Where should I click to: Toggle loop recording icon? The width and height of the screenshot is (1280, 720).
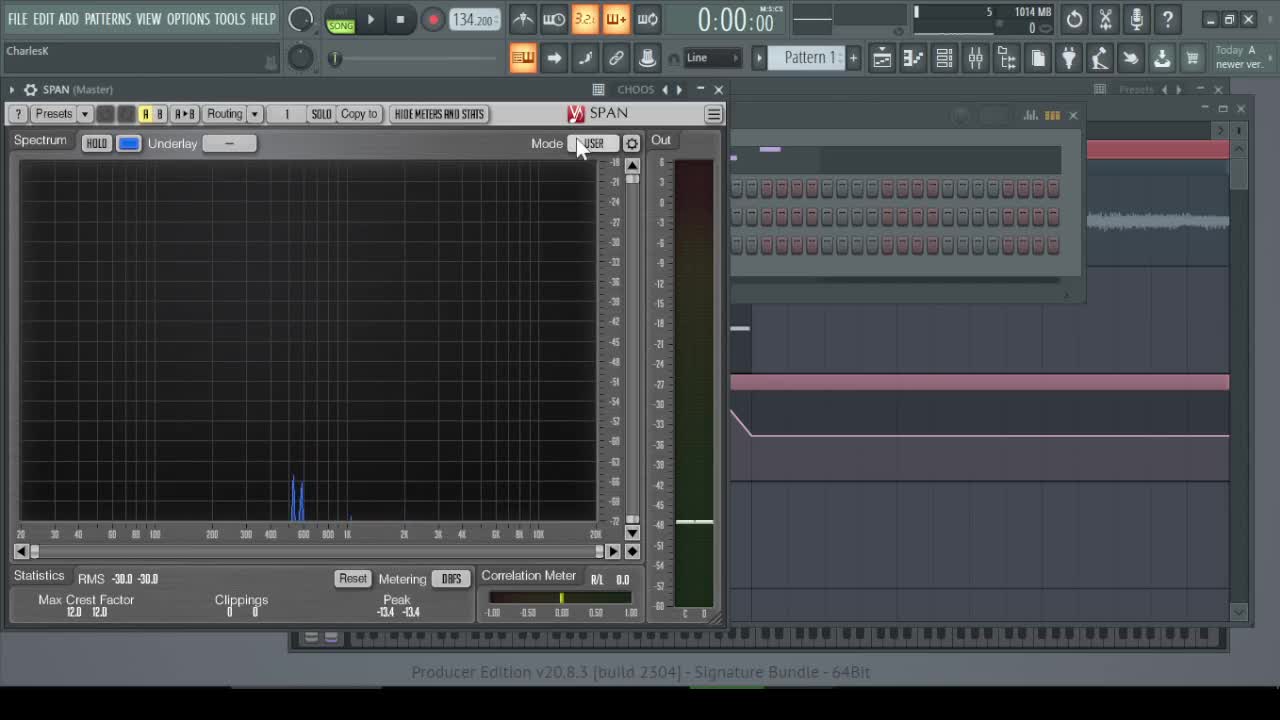tap(647, 19)
